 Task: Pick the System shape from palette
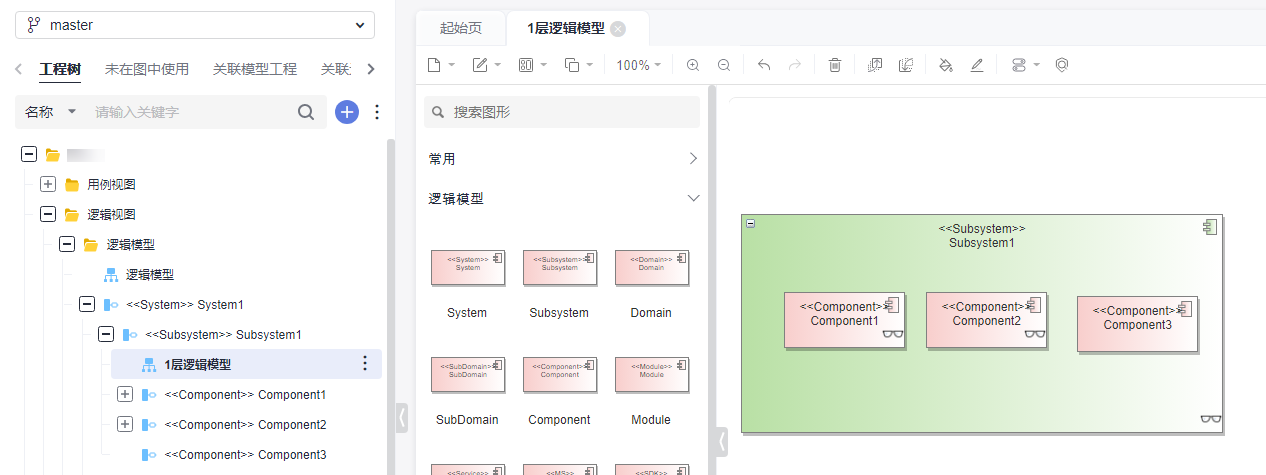[x=468, y=268]
